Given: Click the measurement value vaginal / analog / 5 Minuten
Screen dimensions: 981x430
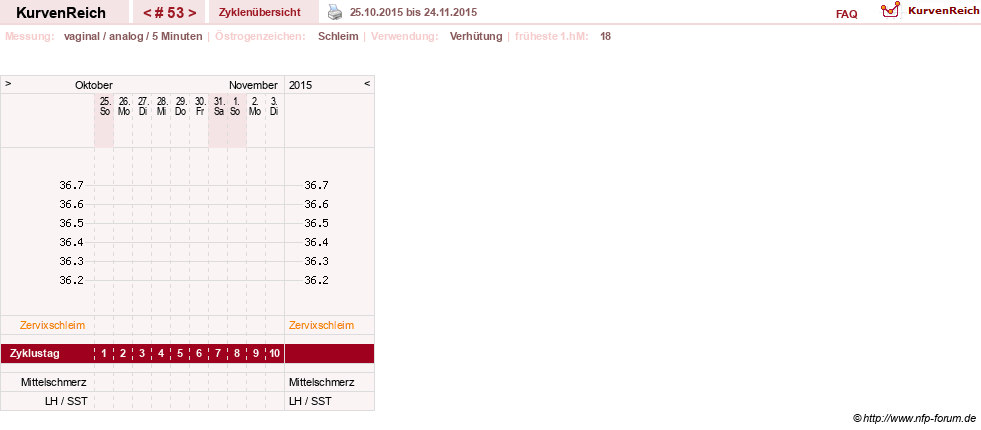Looking at the screenshot, I should tap(133, 36).
